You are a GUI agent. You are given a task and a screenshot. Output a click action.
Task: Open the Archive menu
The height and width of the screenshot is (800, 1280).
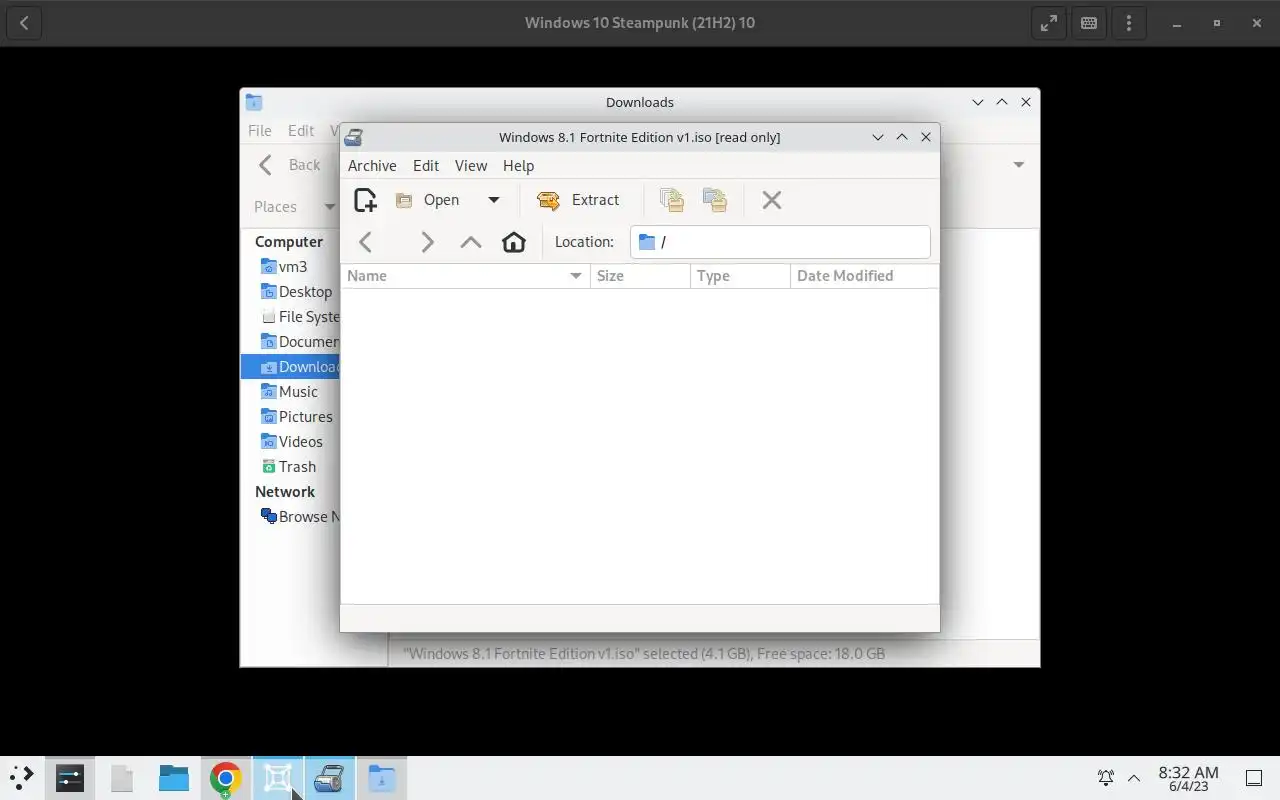[372, 166]
